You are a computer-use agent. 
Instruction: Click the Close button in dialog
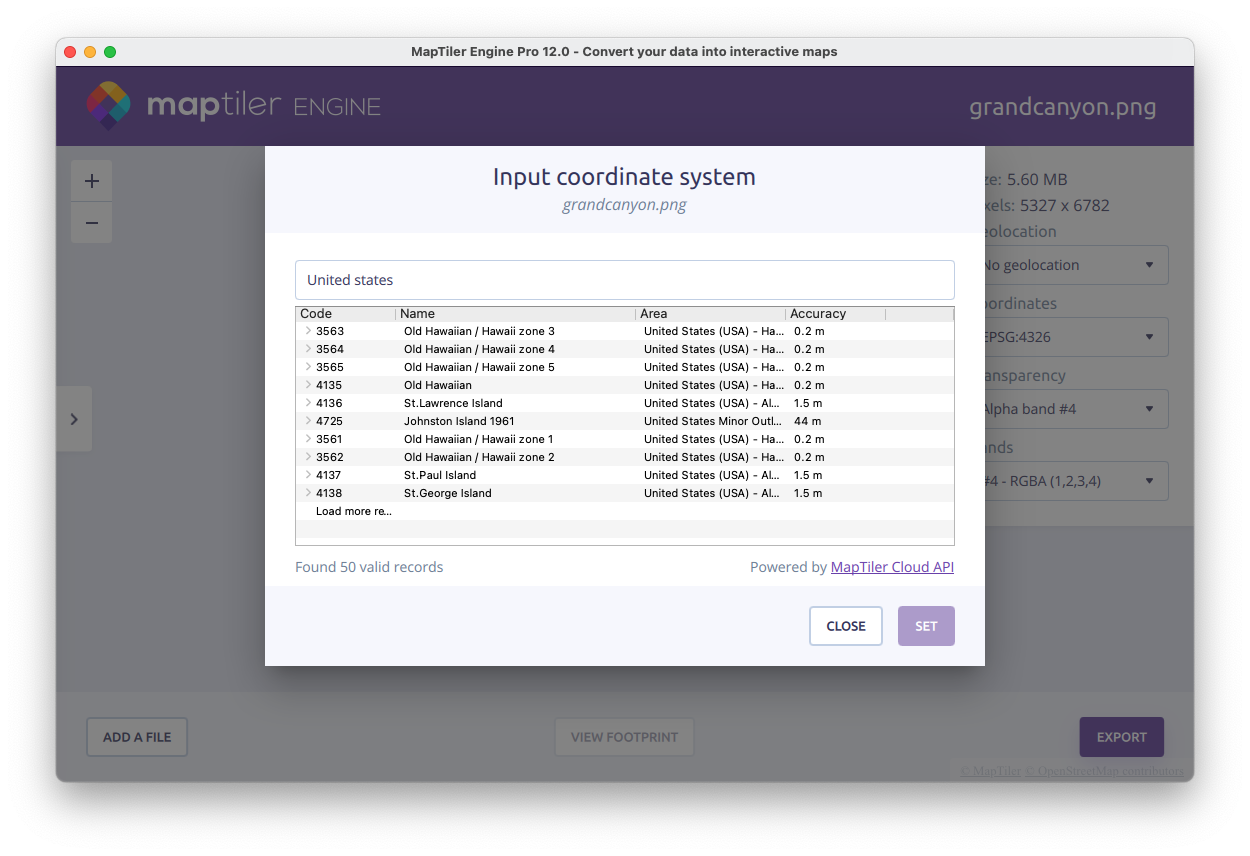pyautogui.click(x=845, y=626)
